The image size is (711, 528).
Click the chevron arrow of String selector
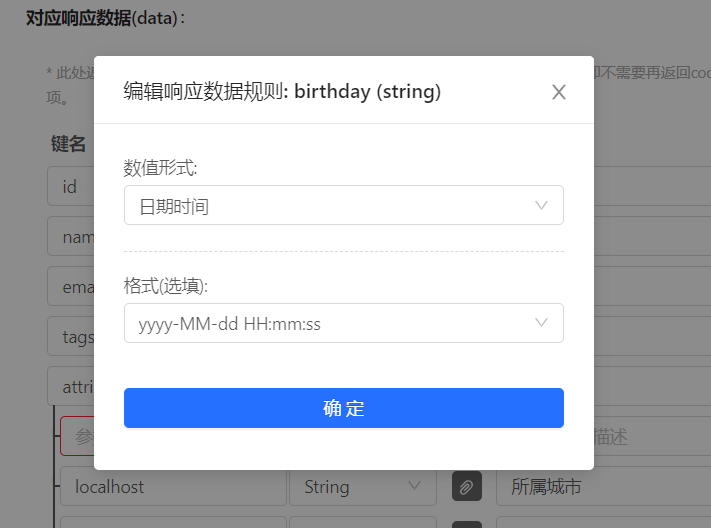coord(414,486)
